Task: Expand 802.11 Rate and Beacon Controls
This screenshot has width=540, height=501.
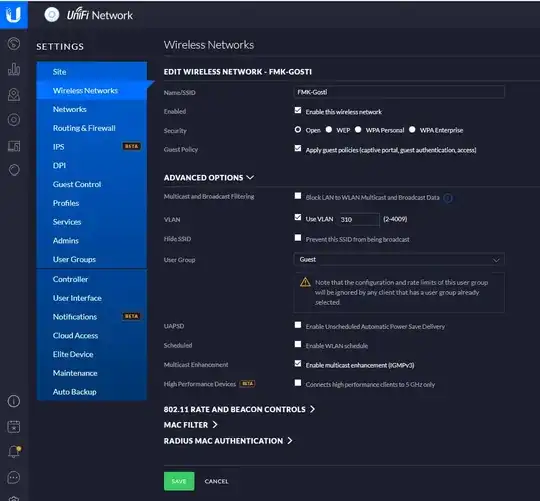Action: click(239, 409)
